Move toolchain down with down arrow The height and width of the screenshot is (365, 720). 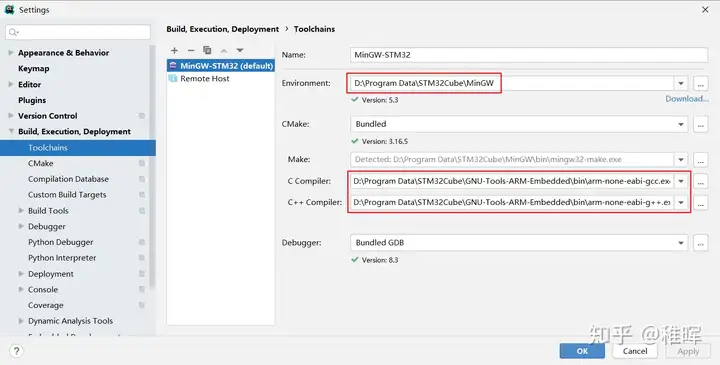point(240,51)
